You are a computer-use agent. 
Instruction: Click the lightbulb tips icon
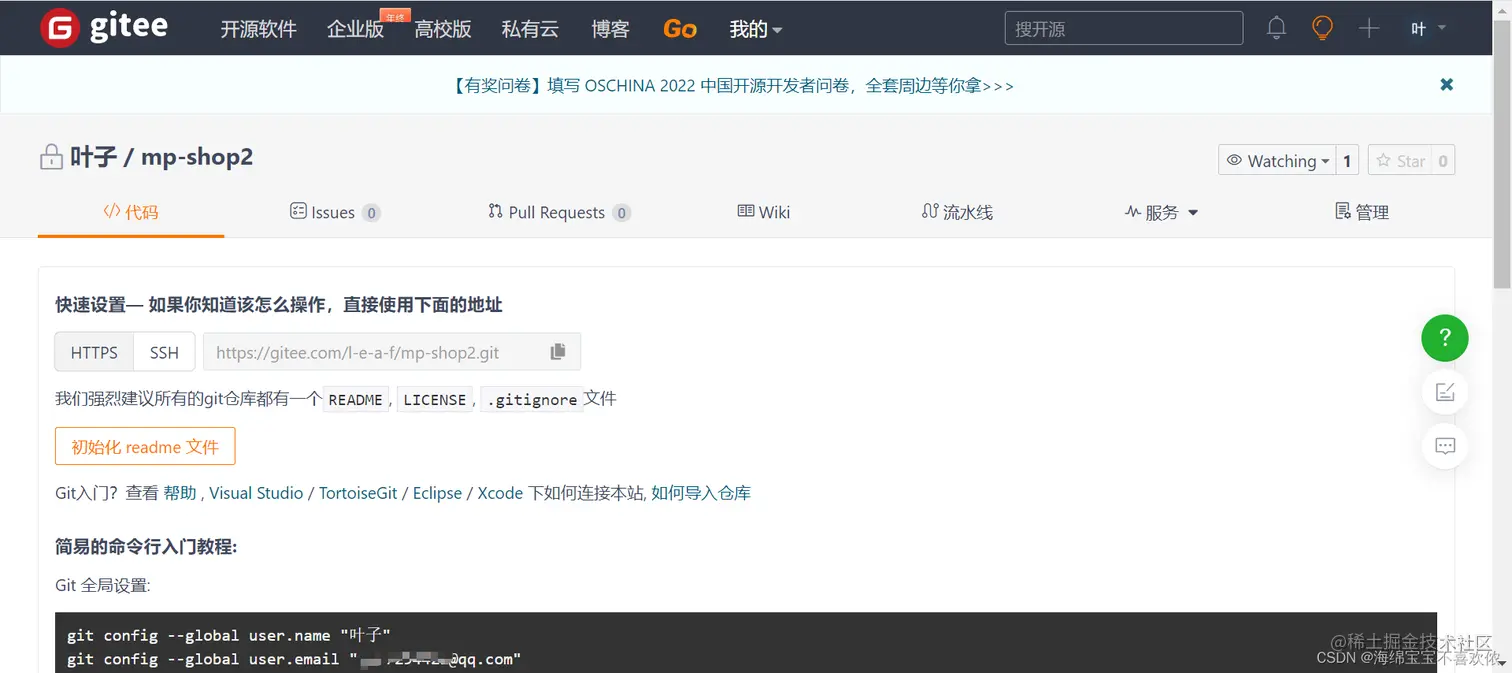click(x=1322, y=28)
